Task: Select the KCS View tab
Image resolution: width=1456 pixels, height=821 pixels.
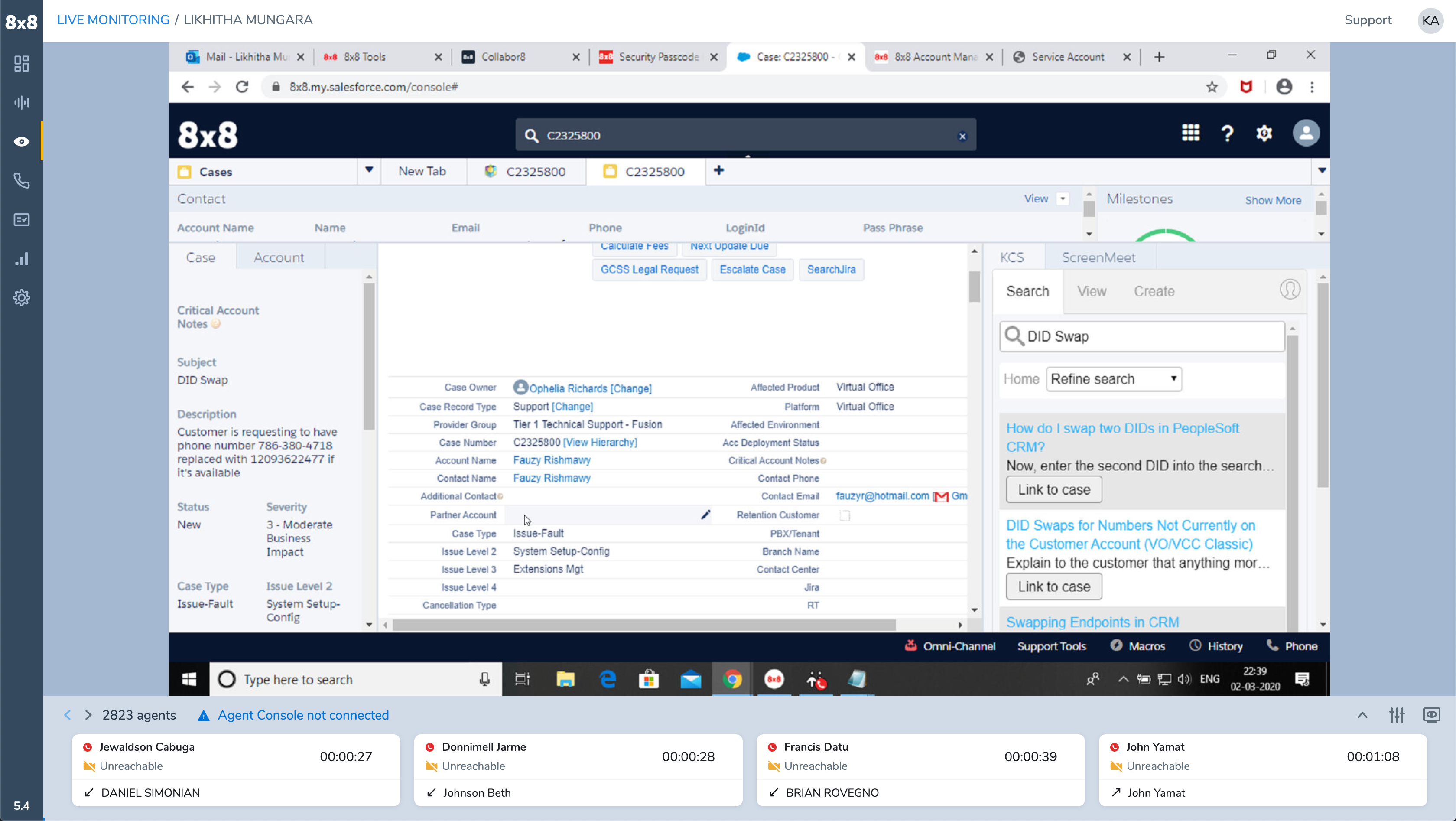Action: point(1092,291)
